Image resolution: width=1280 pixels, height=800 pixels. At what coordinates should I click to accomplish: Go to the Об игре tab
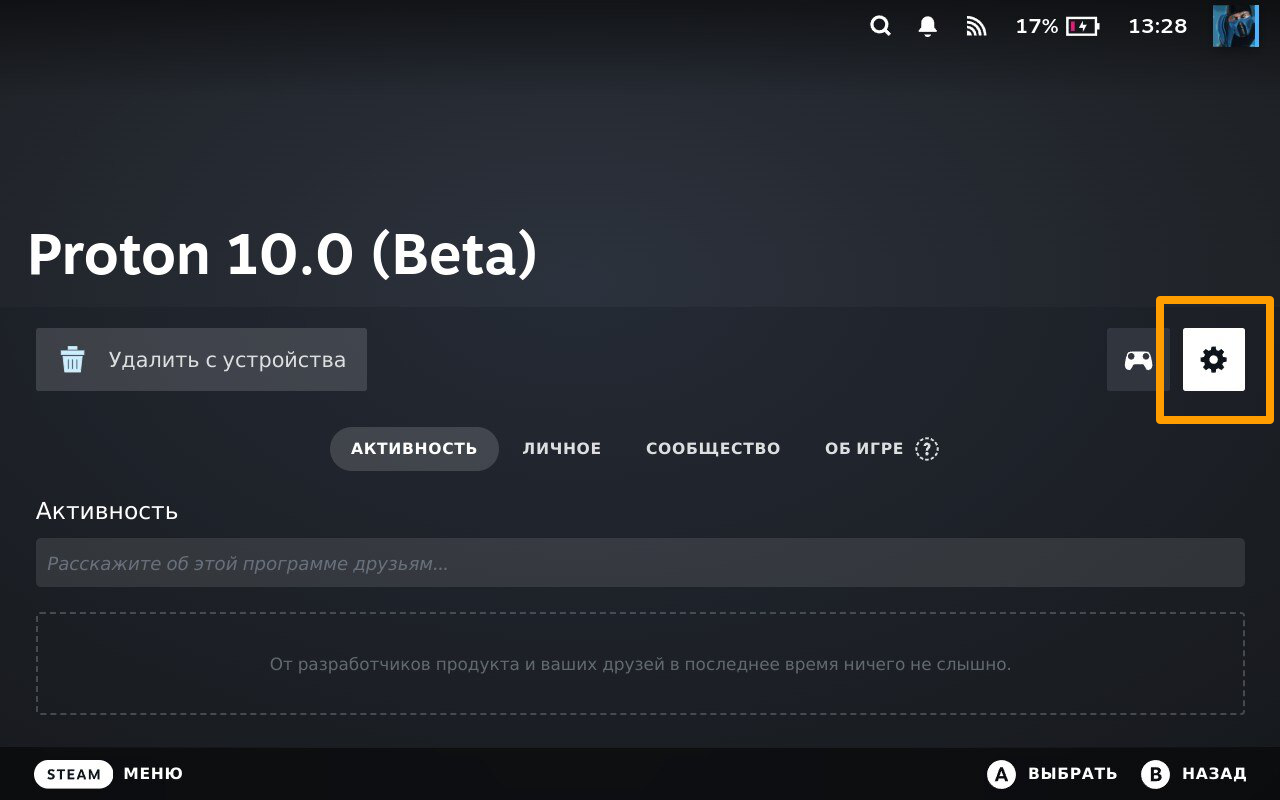(x=864, y=449)
